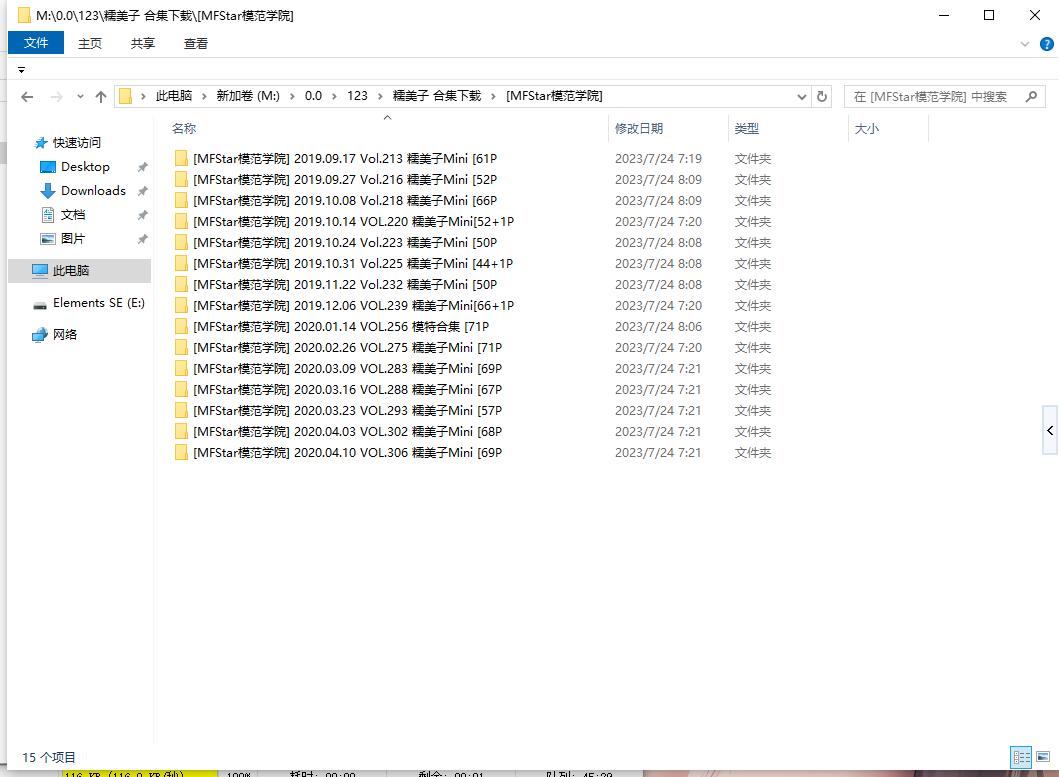Toggle the preview pane side arrow

(x=1050, y=430)
